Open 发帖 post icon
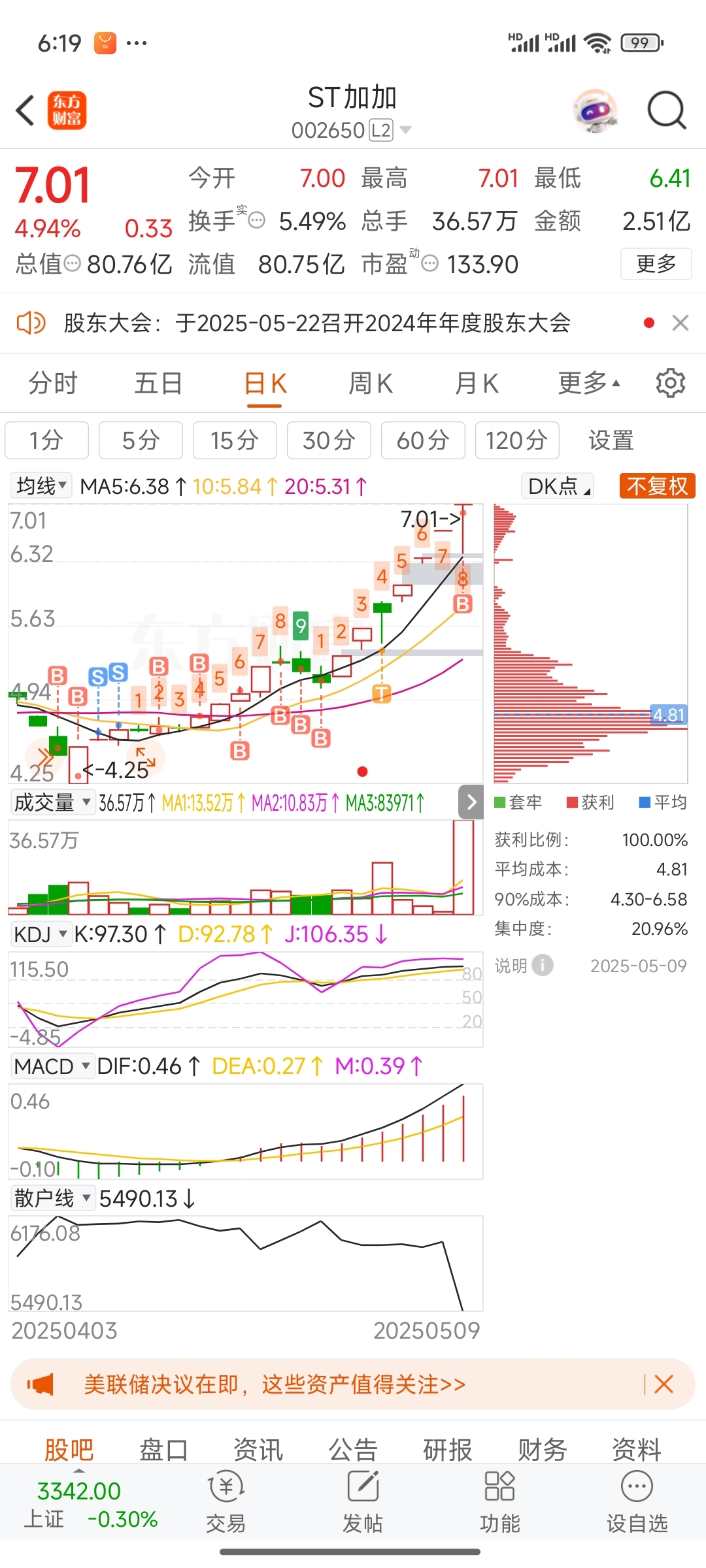 pyautogui.click(x=363, y=1501)
